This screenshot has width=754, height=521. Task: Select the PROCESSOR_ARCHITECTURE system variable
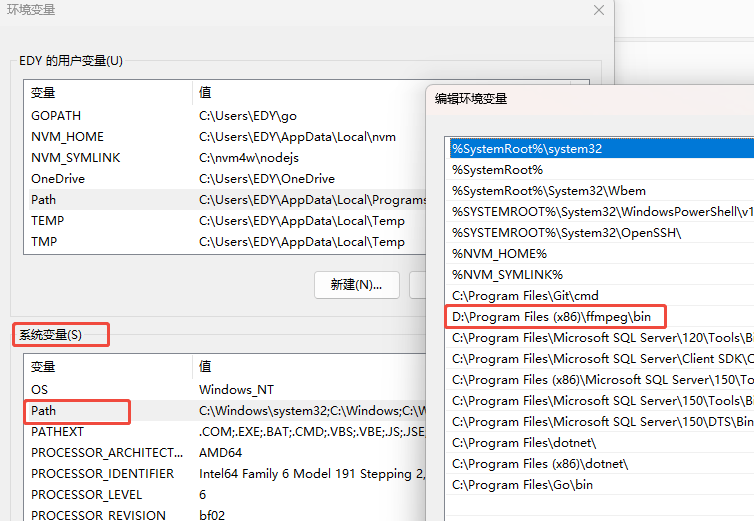pos(102,453)
